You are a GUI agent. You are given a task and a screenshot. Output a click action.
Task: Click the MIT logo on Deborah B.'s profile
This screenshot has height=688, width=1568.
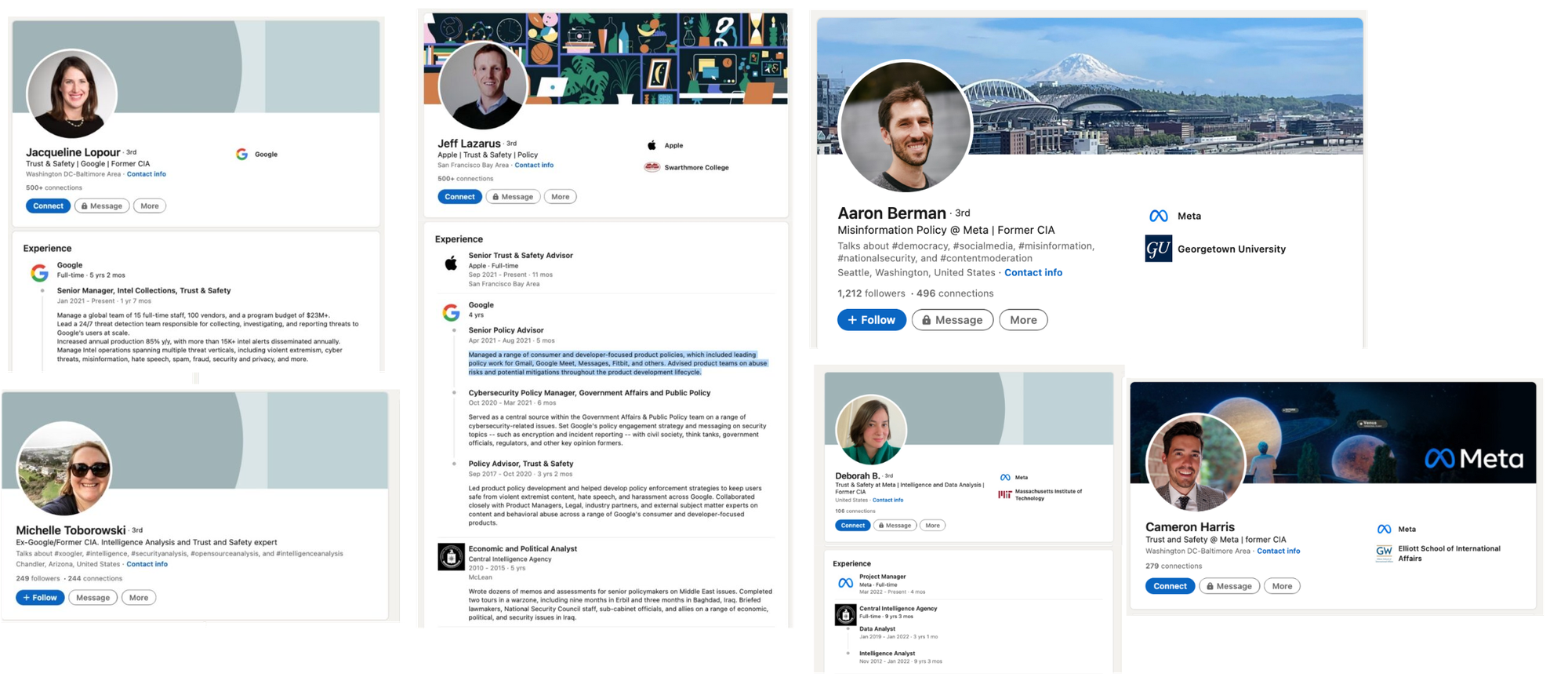pos(1004,495)
